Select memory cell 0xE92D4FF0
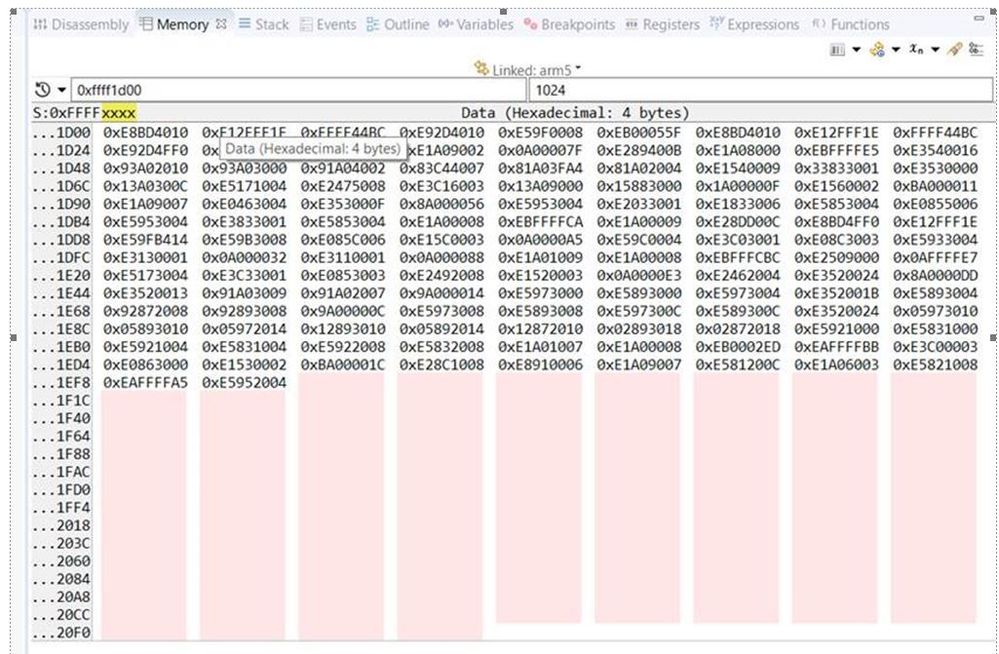The image size is (999, 654). tap(146, 150)
